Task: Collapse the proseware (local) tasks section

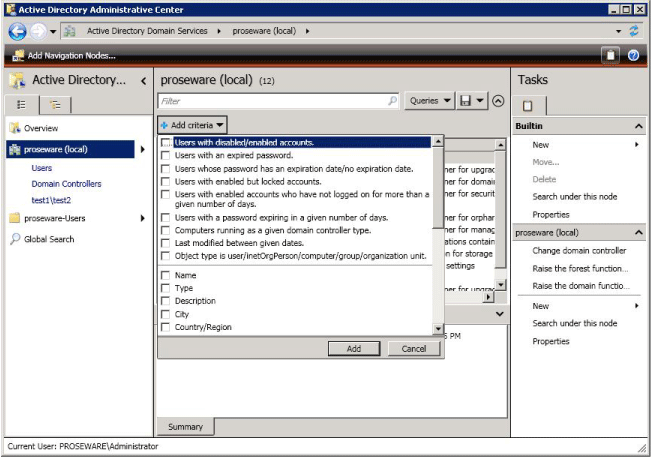Action: pos(639,233)
